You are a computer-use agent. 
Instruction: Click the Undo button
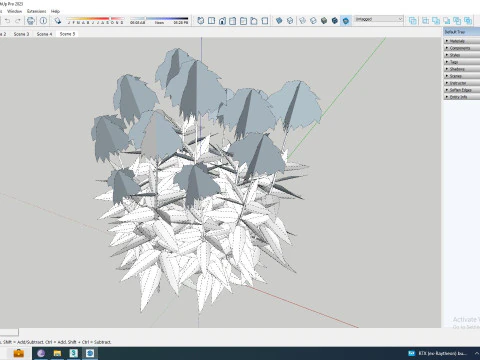pyautogui.click(x=7, y=21)
